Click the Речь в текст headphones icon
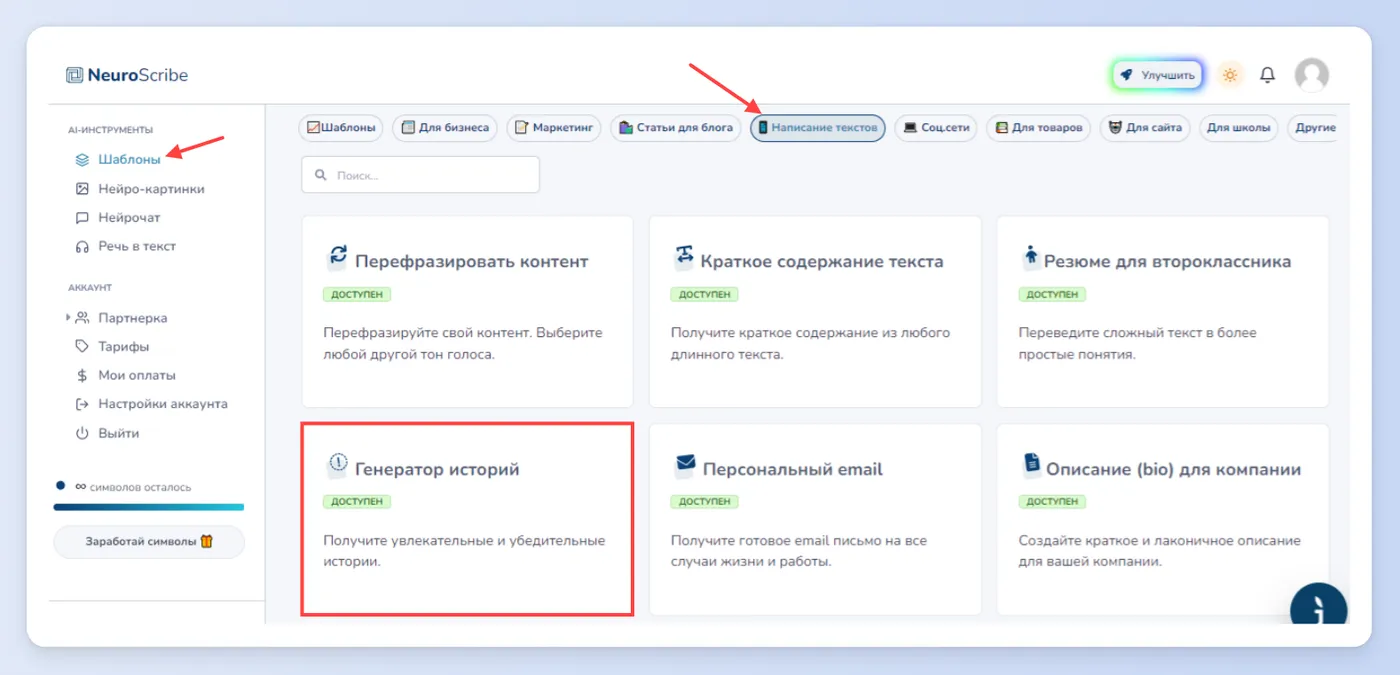The width and height of the screenshot is (1400, 675). [83, 246]
